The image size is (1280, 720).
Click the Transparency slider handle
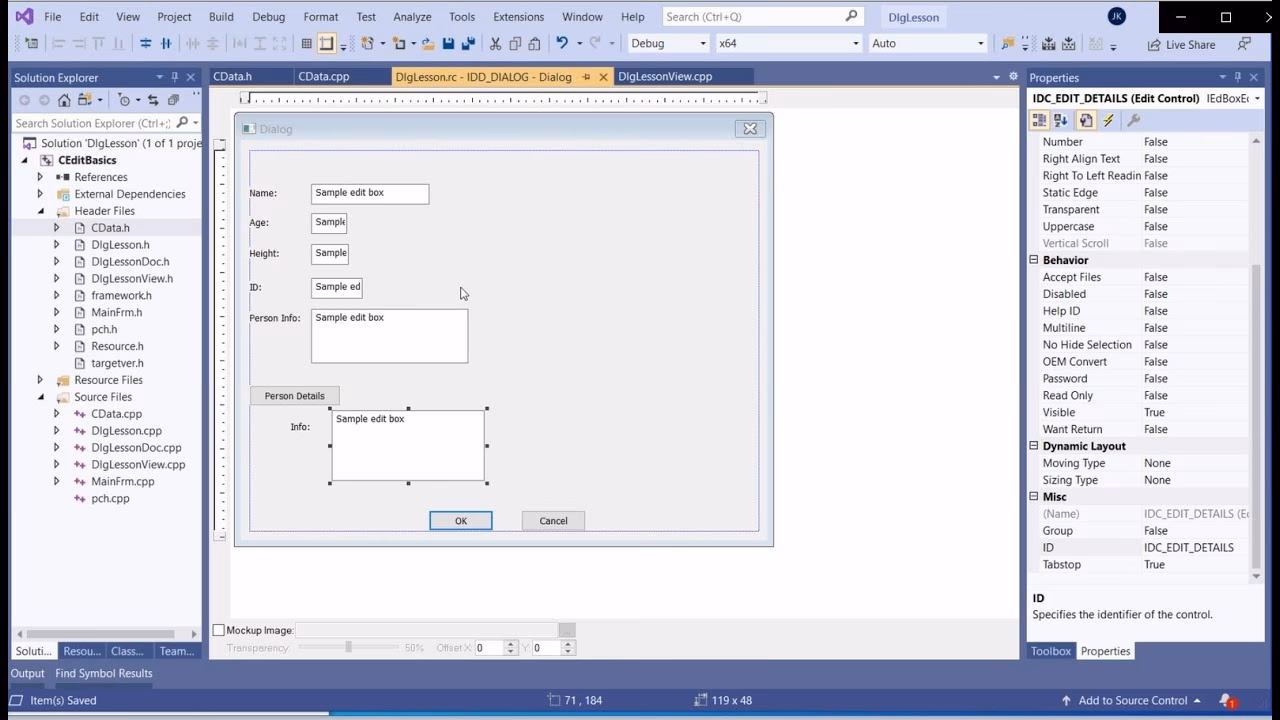[x=348, y=648]
